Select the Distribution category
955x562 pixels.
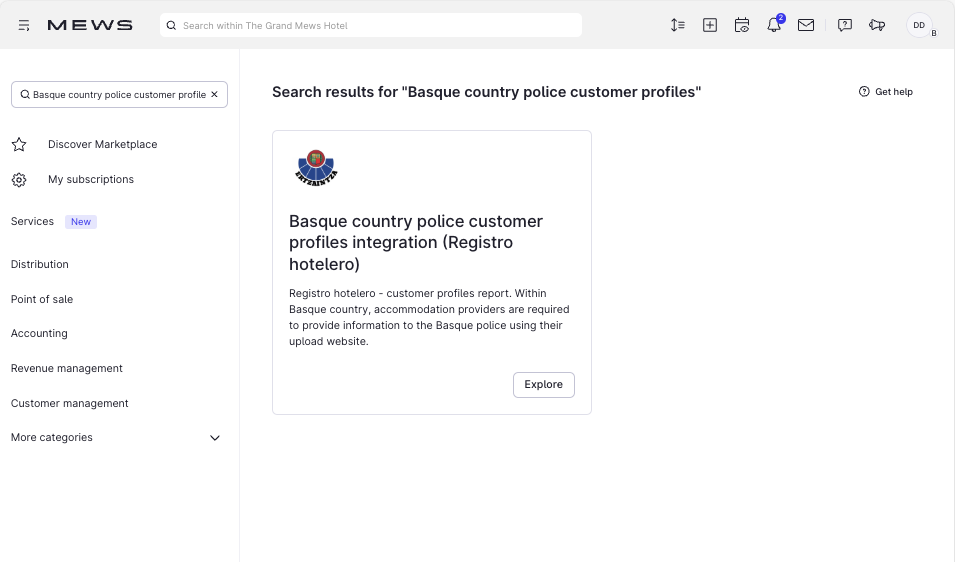[x=40, y=264]
